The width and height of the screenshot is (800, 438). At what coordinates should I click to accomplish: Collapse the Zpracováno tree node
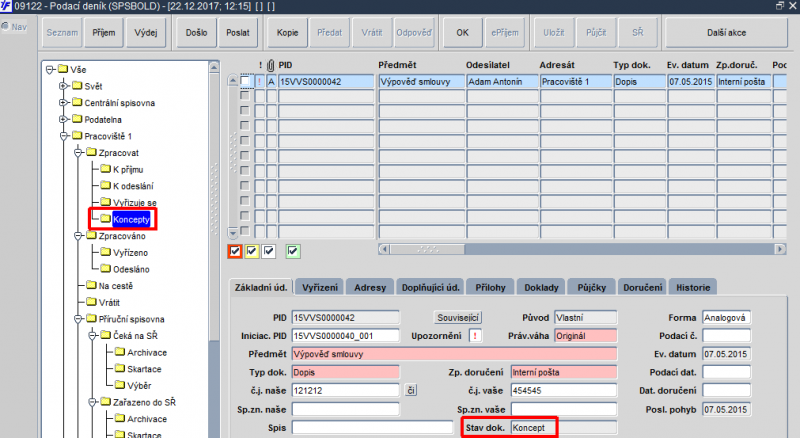[x=78, y=236]
